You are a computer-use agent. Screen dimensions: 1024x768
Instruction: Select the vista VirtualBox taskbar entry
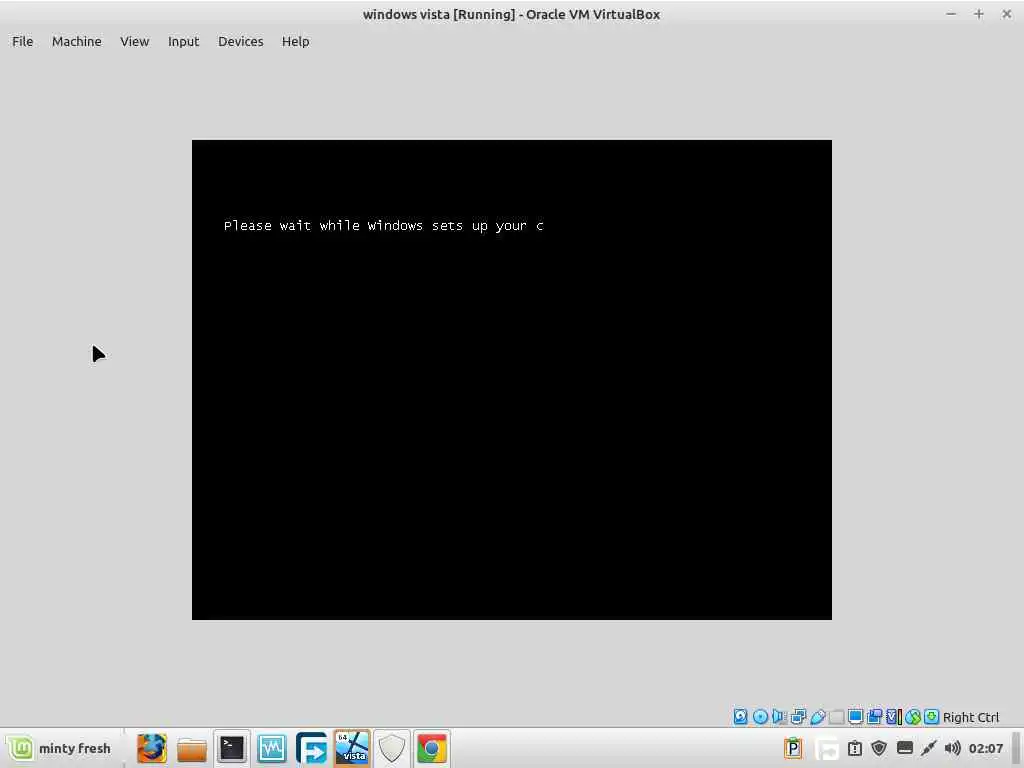[351, 748]
